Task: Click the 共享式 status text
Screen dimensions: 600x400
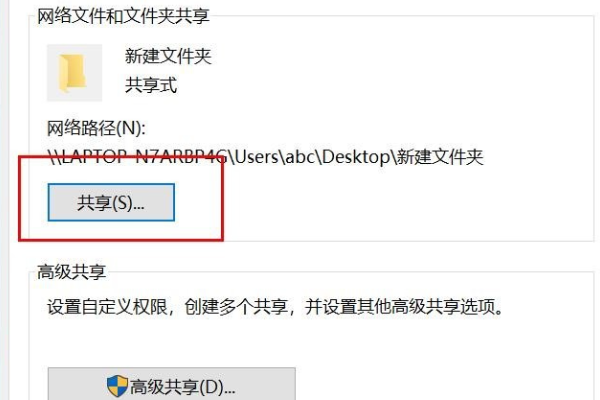Action: (151, 85)
